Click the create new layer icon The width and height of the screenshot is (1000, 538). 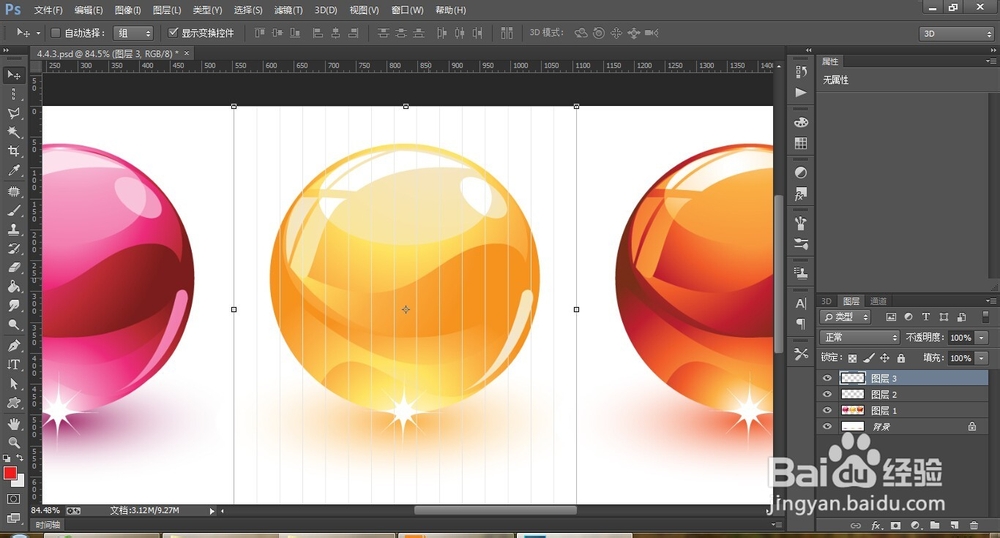click(x=954, y=525)
